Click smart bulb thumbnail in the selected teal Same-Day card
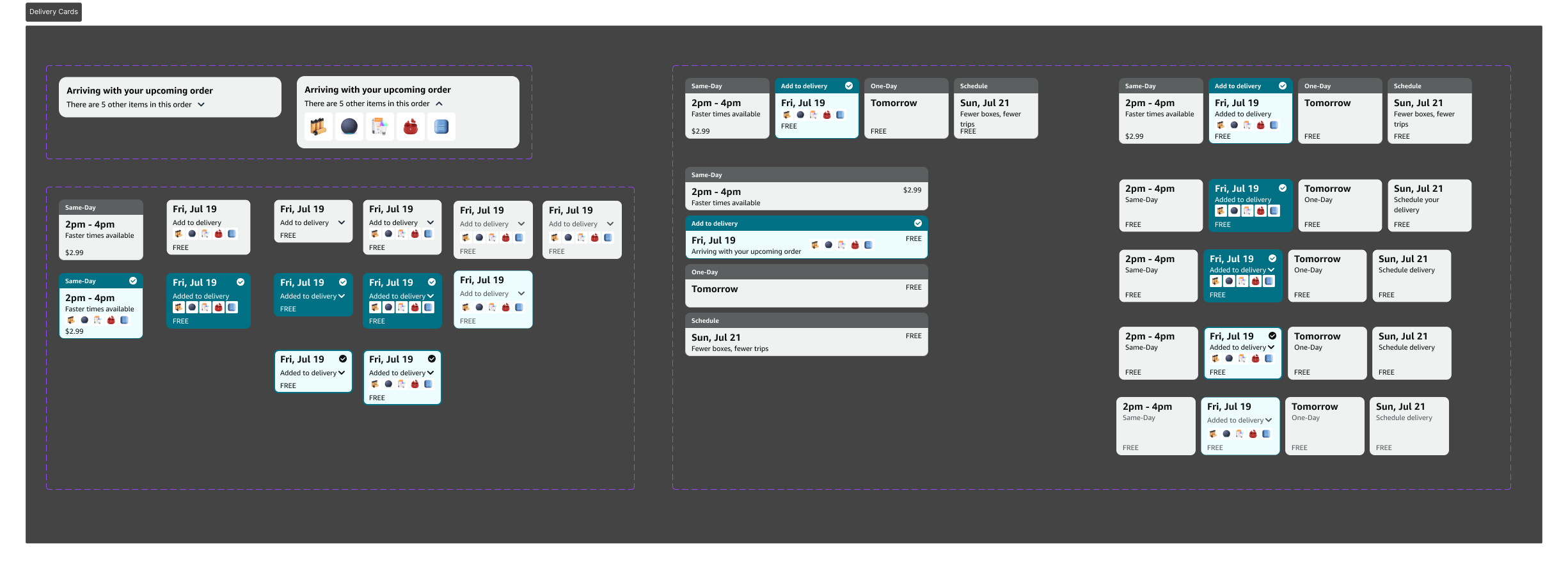 [98, 320]
